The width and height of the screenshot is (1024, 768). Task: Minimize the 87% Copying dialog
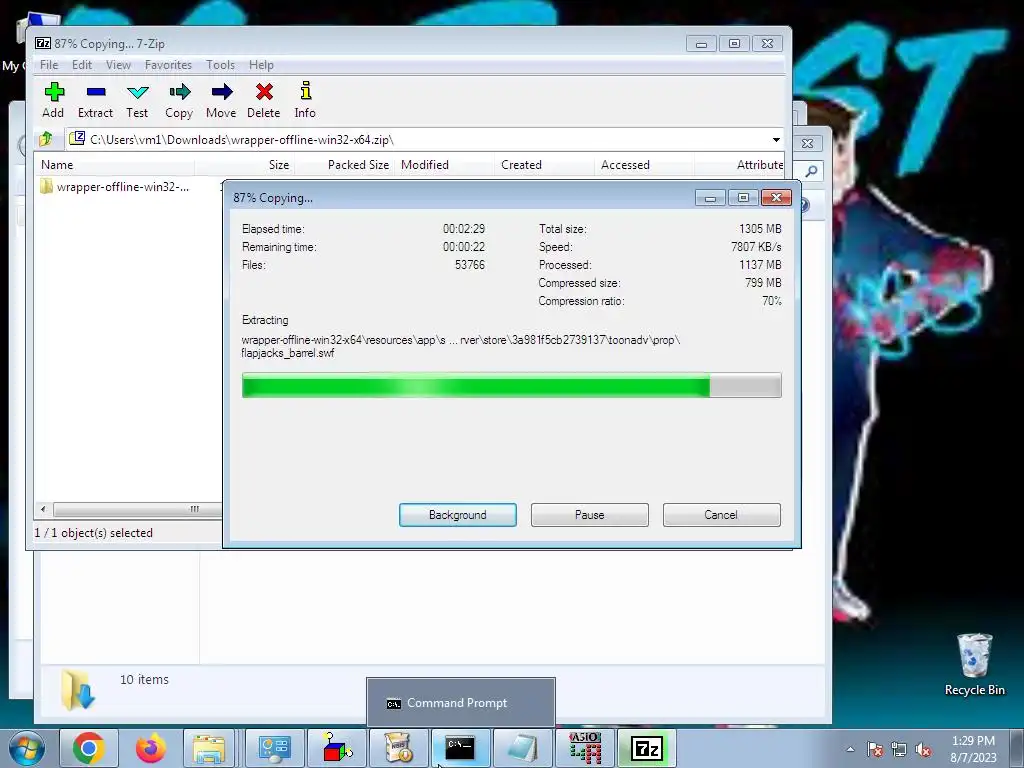(711, 197)
